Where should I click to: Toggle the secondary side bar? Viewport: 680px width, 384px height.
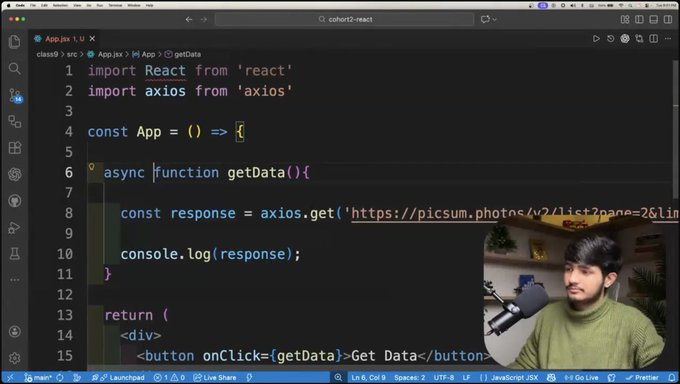coord(668,19)
